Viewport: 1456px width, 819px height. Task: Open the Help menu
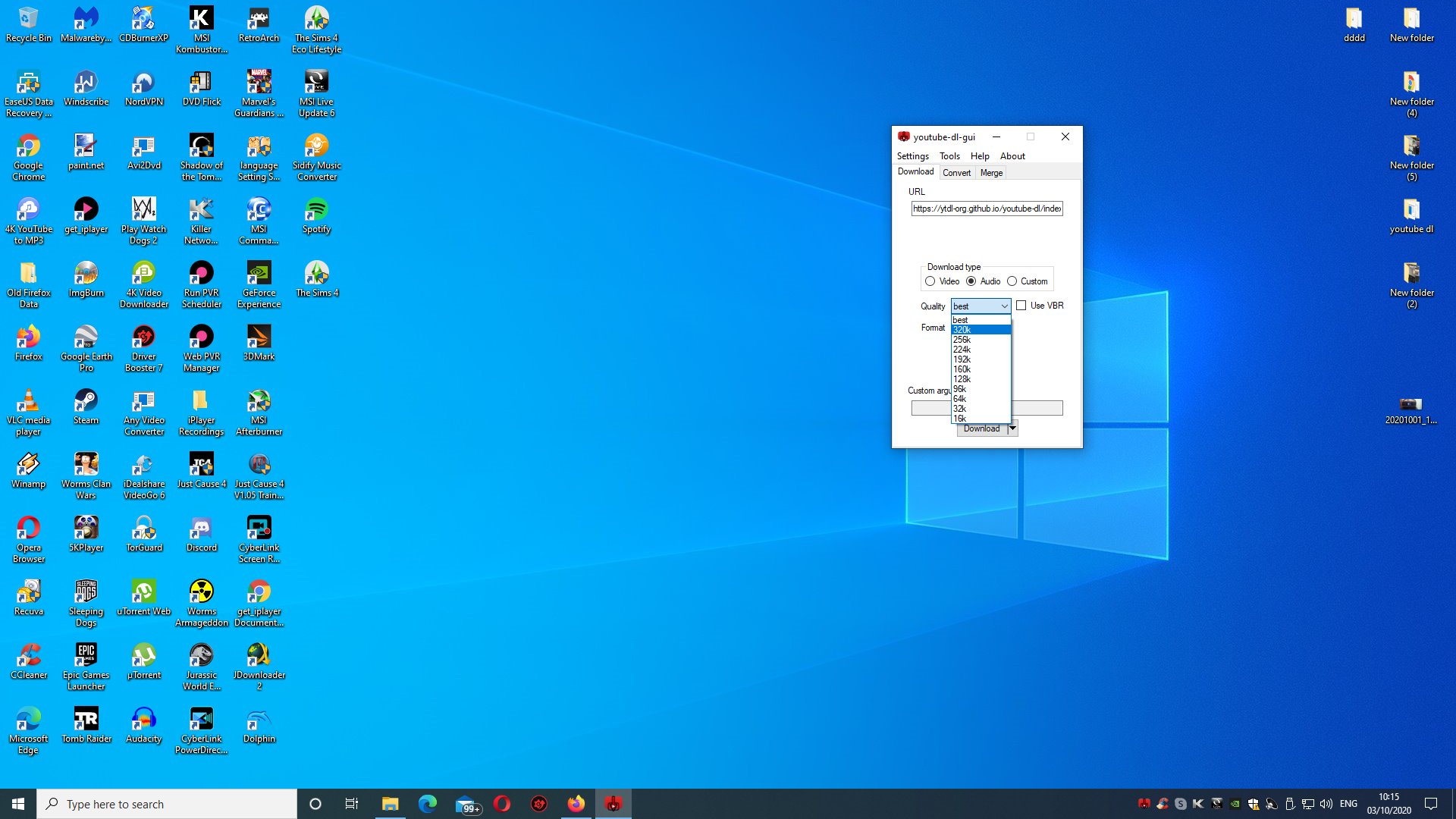(x=980, y=156)
